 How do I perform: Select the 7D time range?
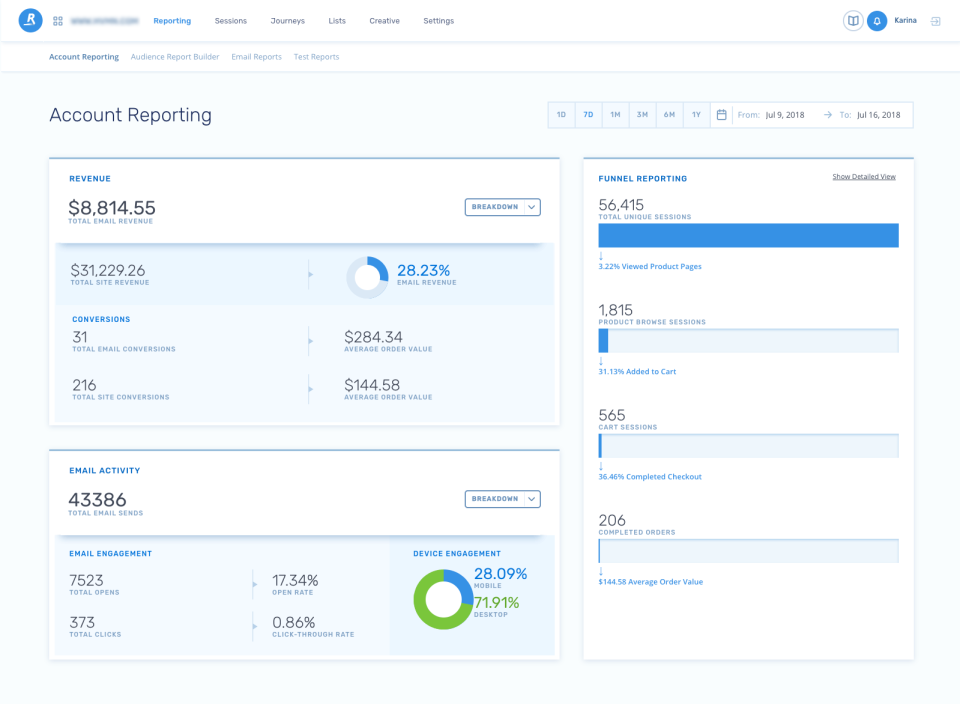point(588,115)
